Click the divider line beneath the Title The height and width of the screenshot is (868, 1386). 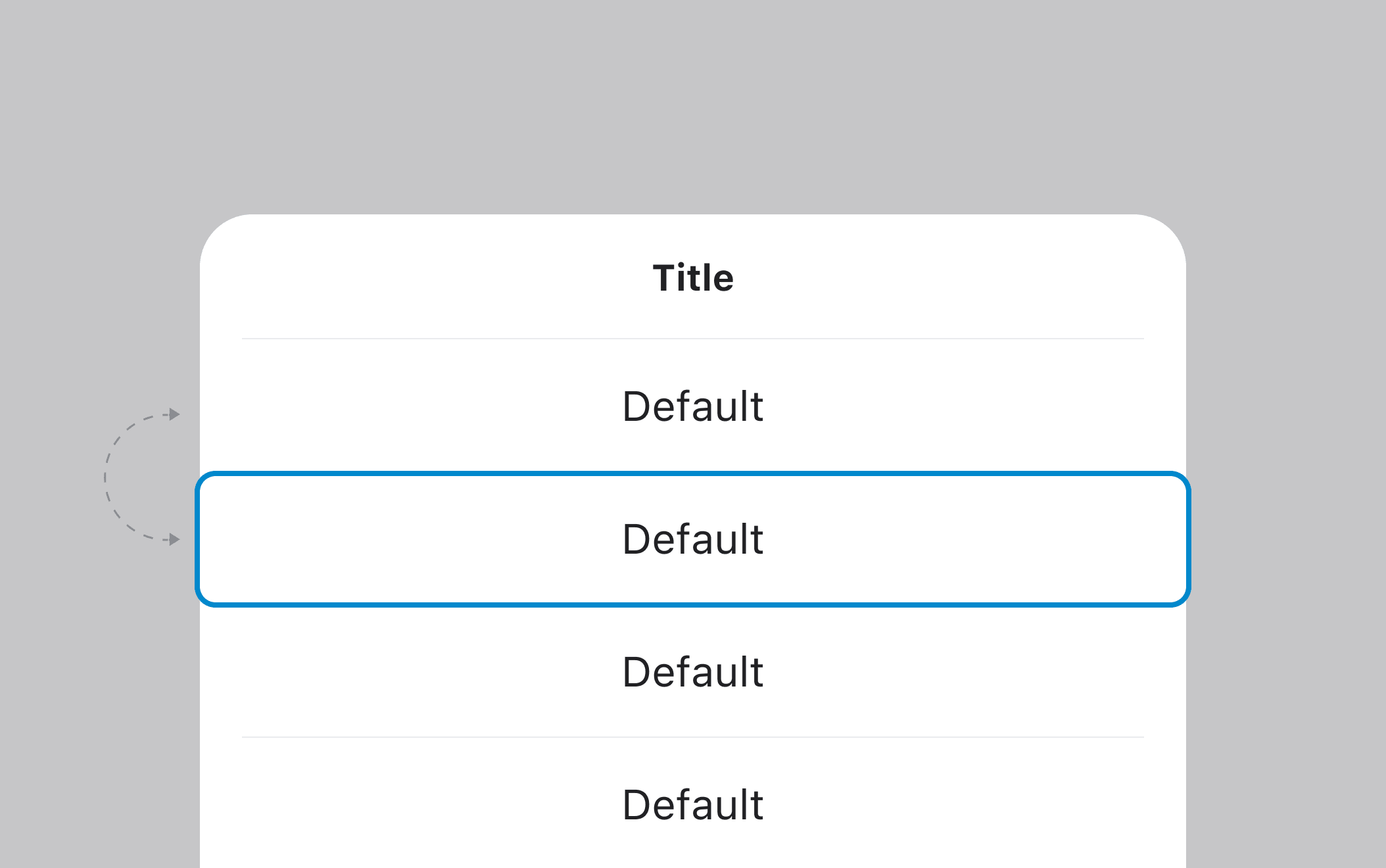coord(693,339)
